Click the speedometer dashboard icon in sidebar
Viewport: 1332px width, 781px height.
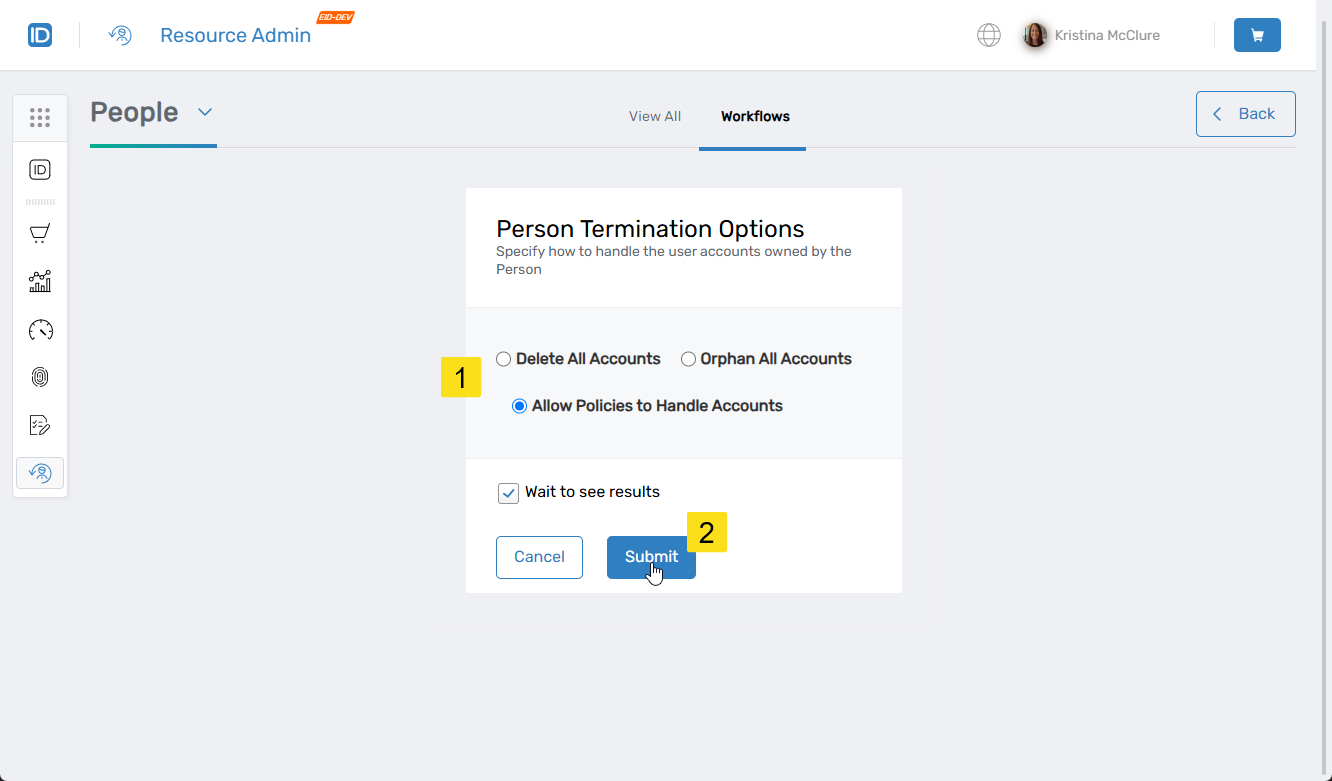[40, 330]
